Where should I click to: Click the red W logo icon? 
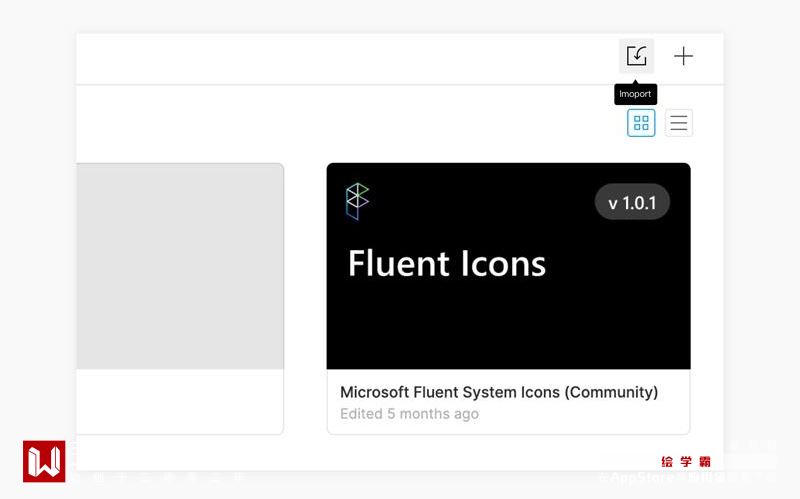pos(44,461)
